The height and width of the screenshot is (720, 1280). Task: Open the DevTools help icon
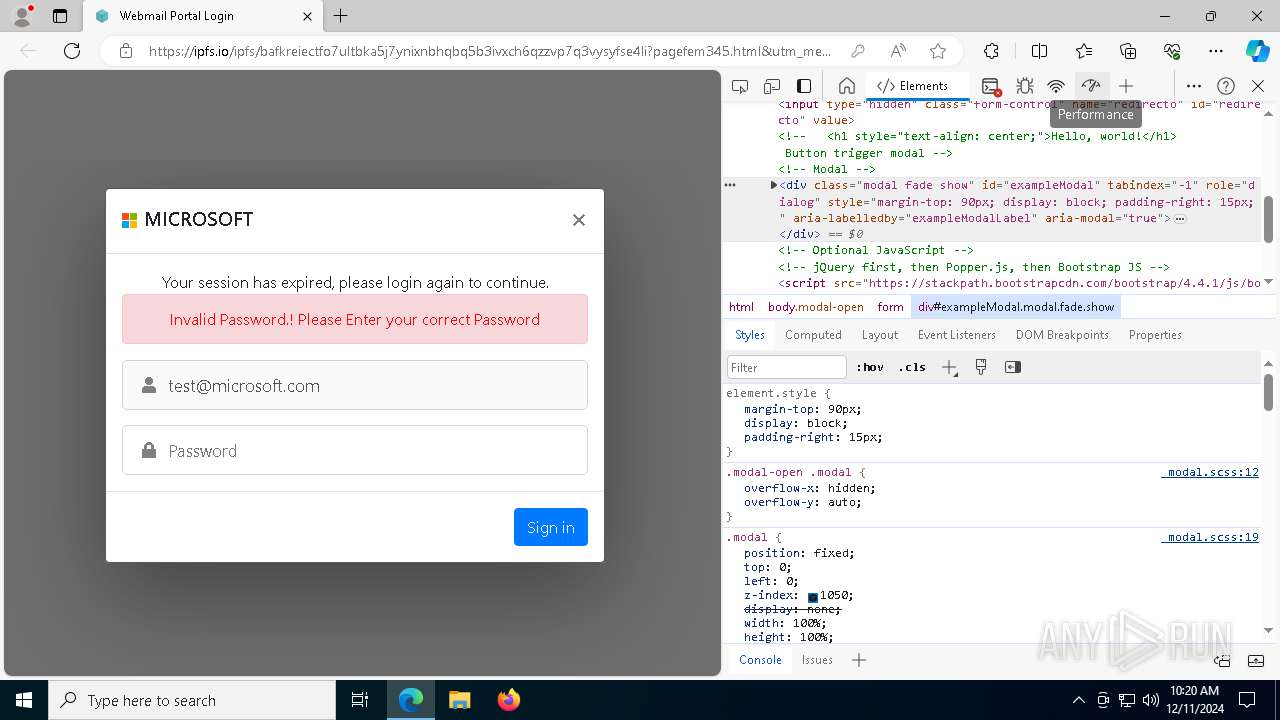[x=1226, y=86]
